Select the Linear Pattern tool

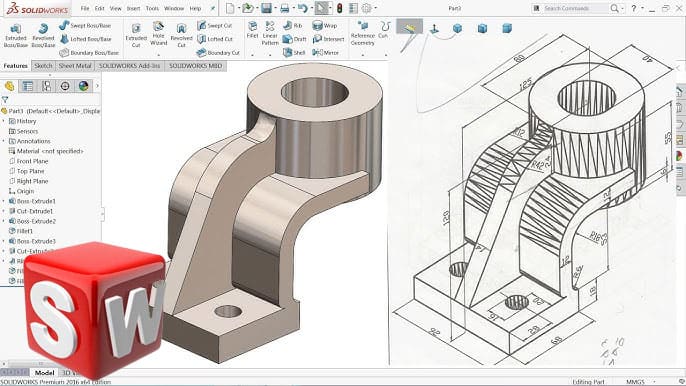[x=270, y=33]
